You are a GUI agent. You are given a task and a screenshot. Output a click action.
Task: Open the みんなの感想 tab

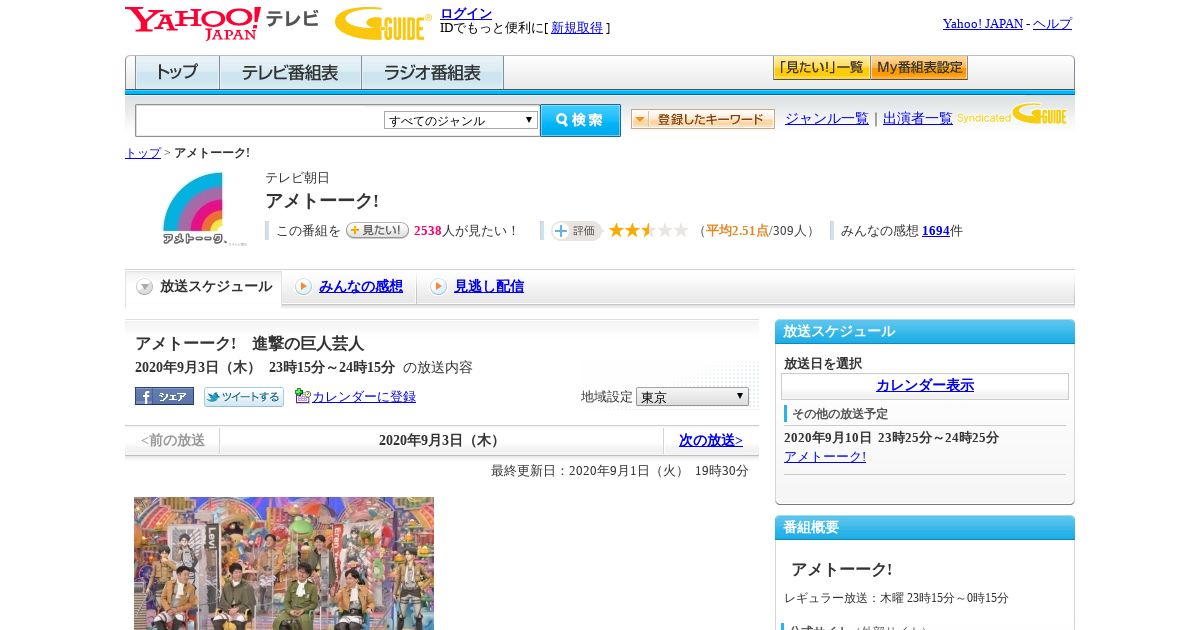(x=361, y=286)
